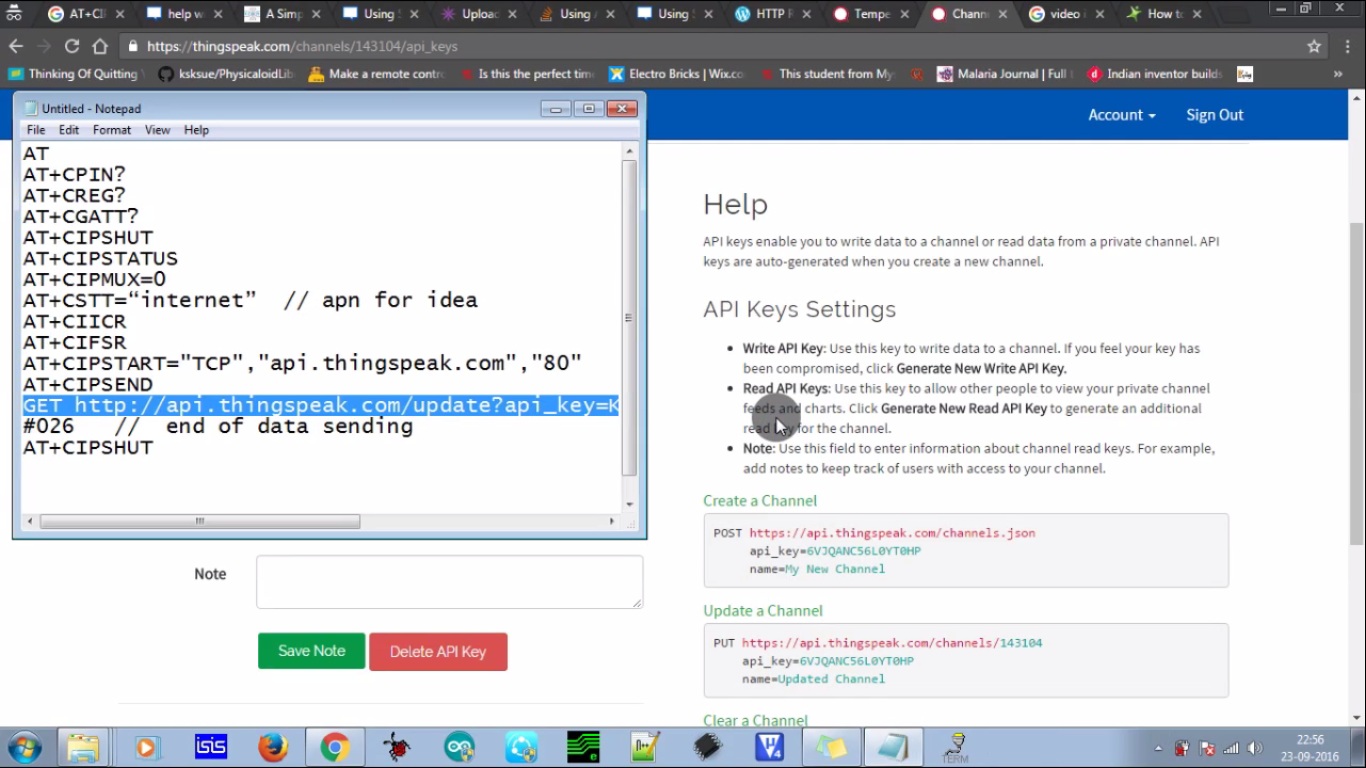Open Arduino IDE from the taskbar
This screenshot has width=1366, height=768.
pos(459,747)
